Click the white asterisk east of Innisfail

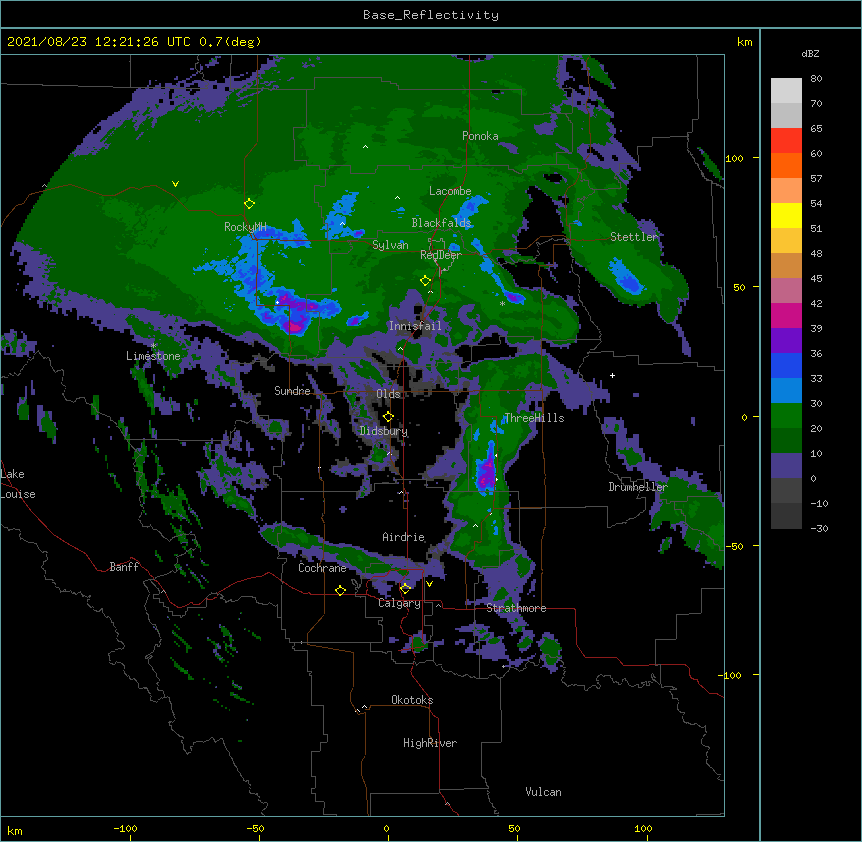(502, 303)
